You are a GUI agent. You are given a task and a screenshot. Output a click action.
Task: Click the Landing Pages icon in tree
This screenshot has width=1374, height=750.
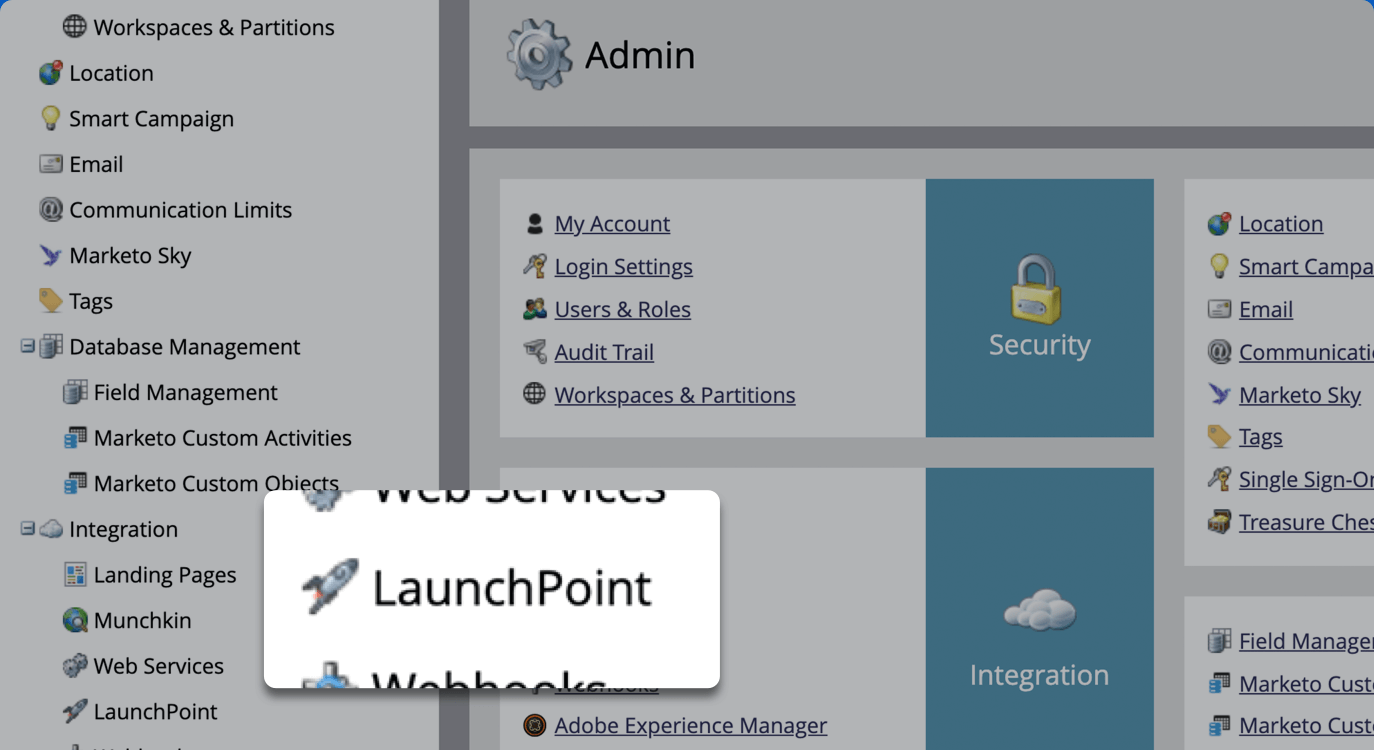[x=75, y=575]
